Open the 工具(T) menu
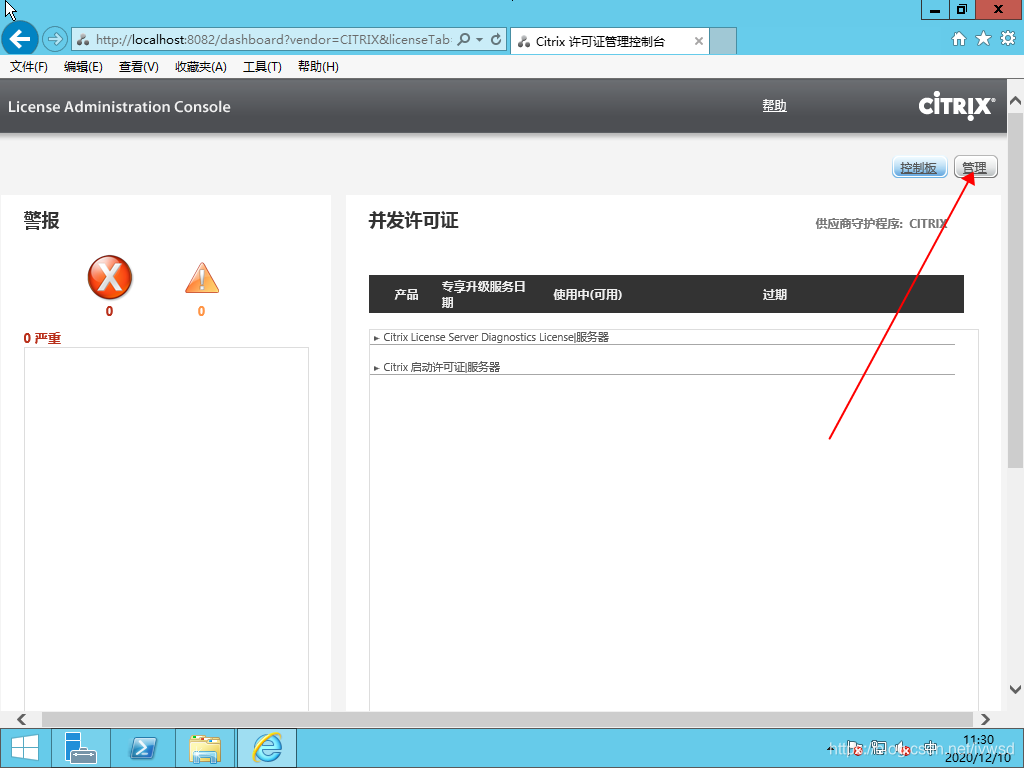Screen dimensions: 1024x768 click(x=262, y=67)
